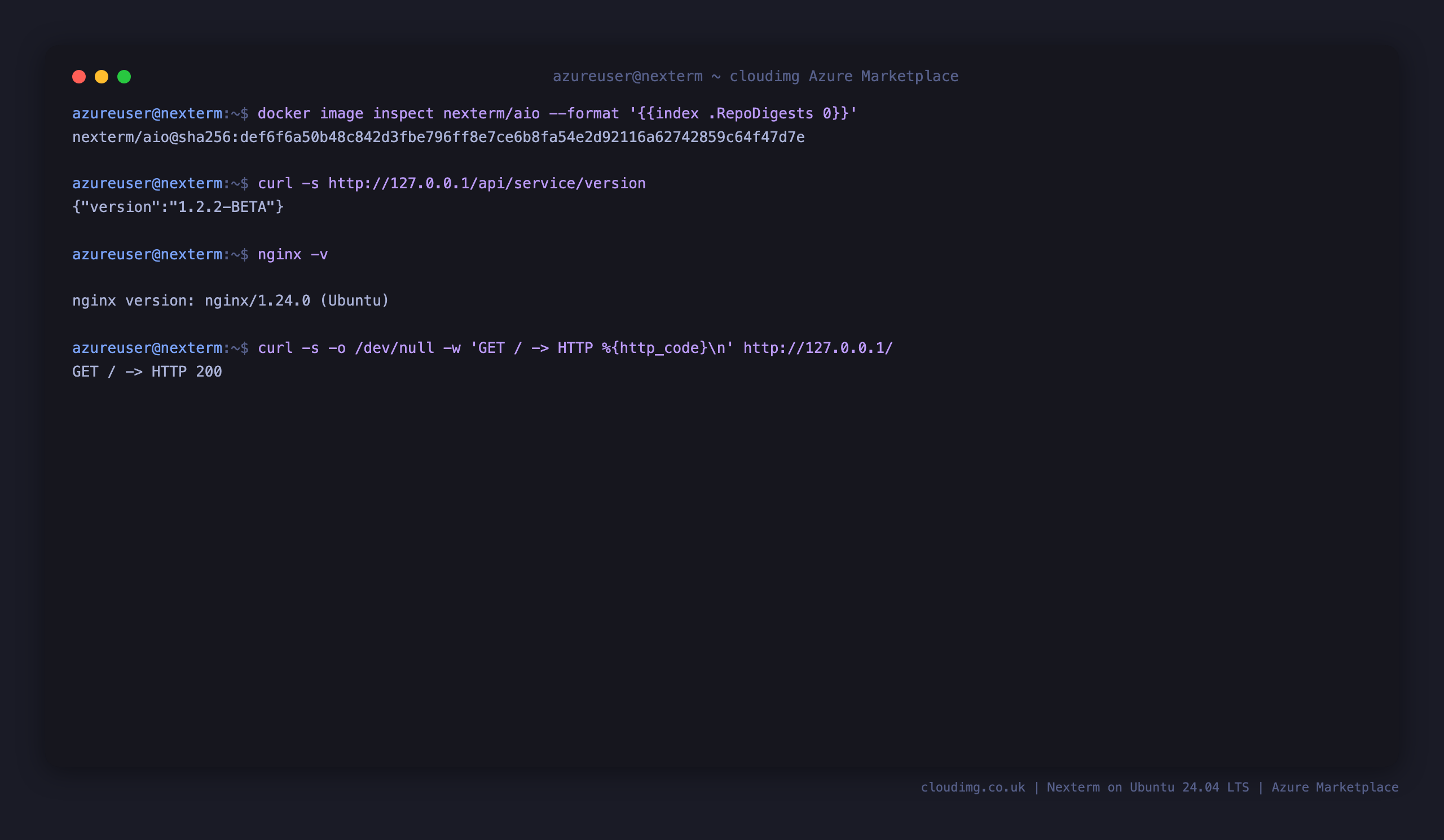Viewport: 1444px width, 840px height.
Task: Click the yellow minimize window dot
Action: tap(102, 77)
